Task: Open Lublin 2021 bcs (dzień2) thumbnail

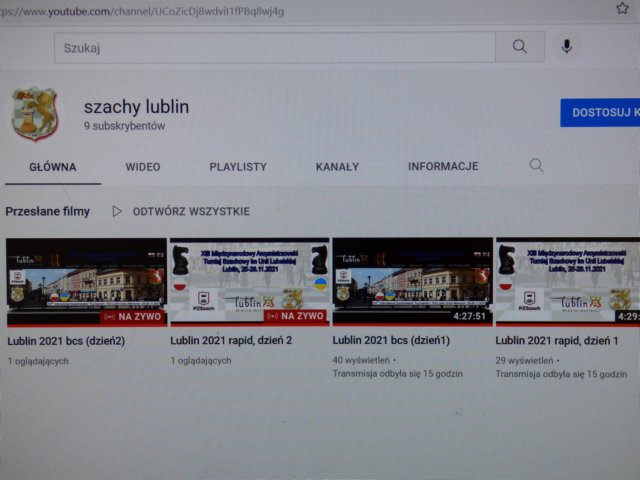Action: click(86, 280)
